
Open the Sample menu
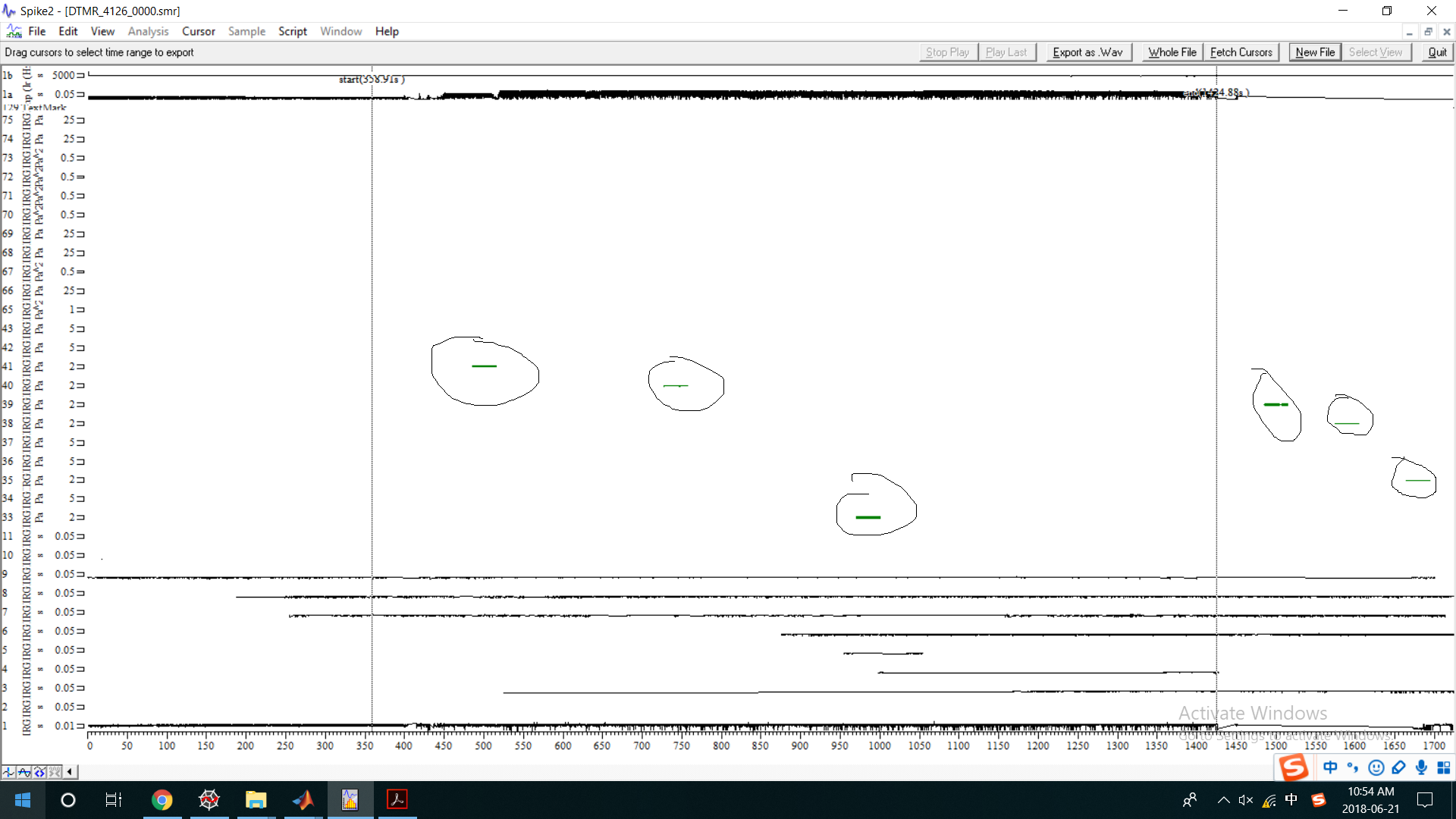(x=246, y=31)
